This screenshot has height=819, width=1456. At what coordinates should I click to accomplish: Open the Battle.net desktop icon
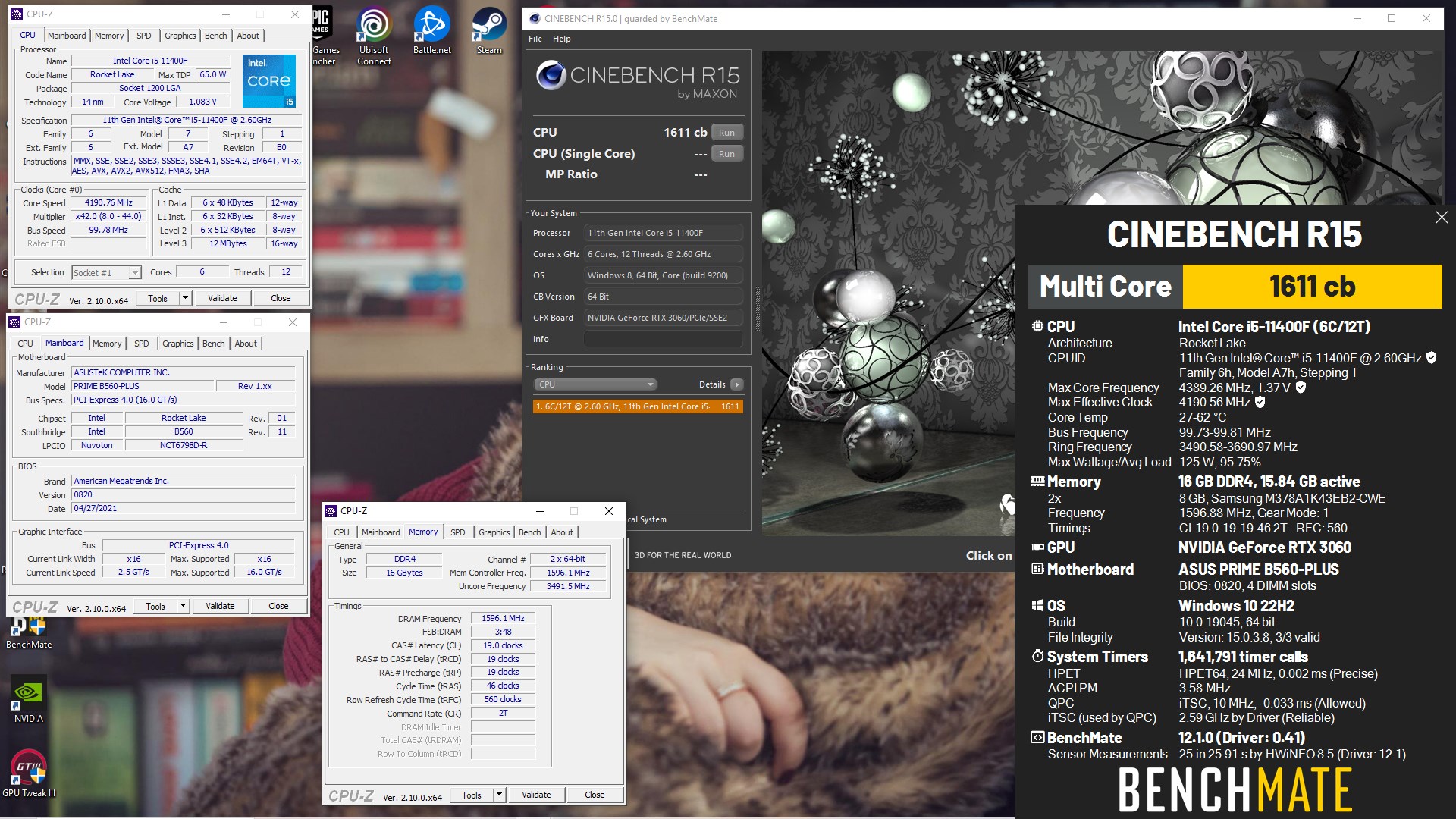click(431, 30)
